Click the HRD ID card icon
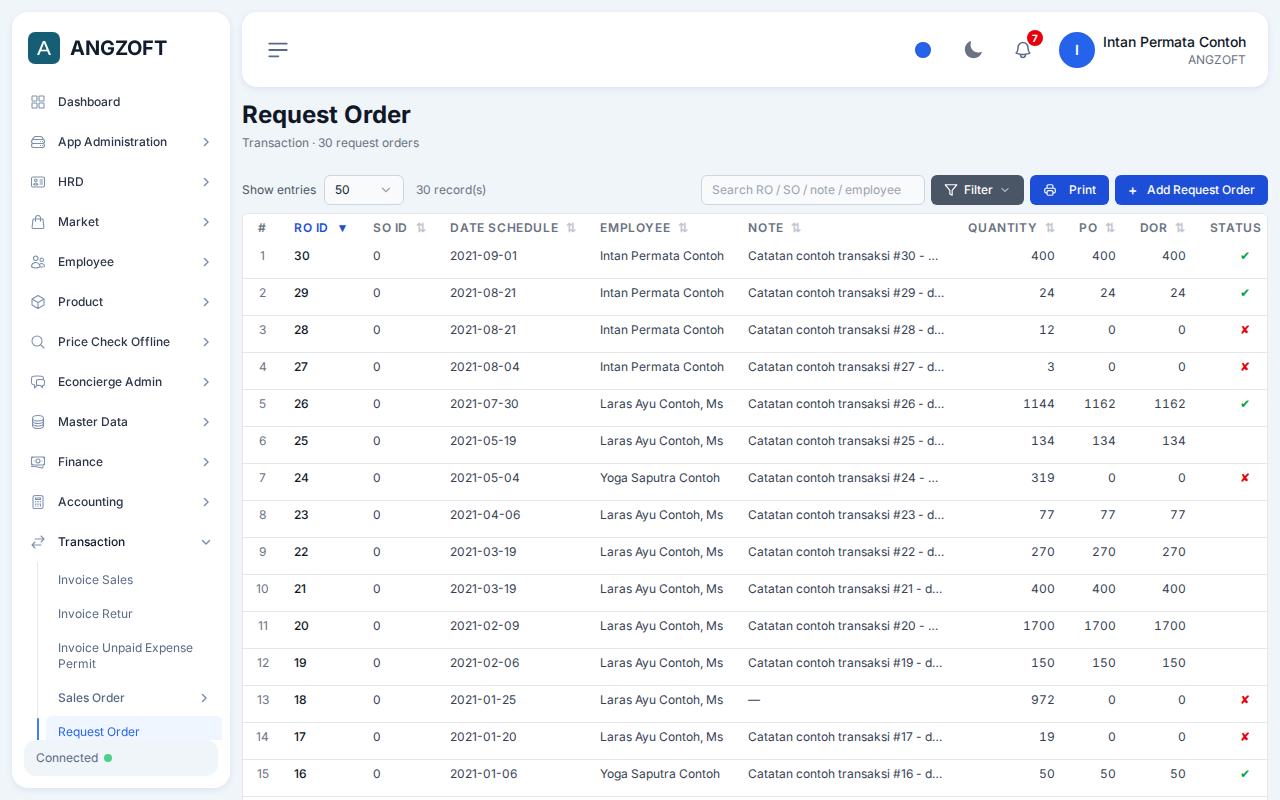This screenshot has height=800, width=1280. (38, 182)
